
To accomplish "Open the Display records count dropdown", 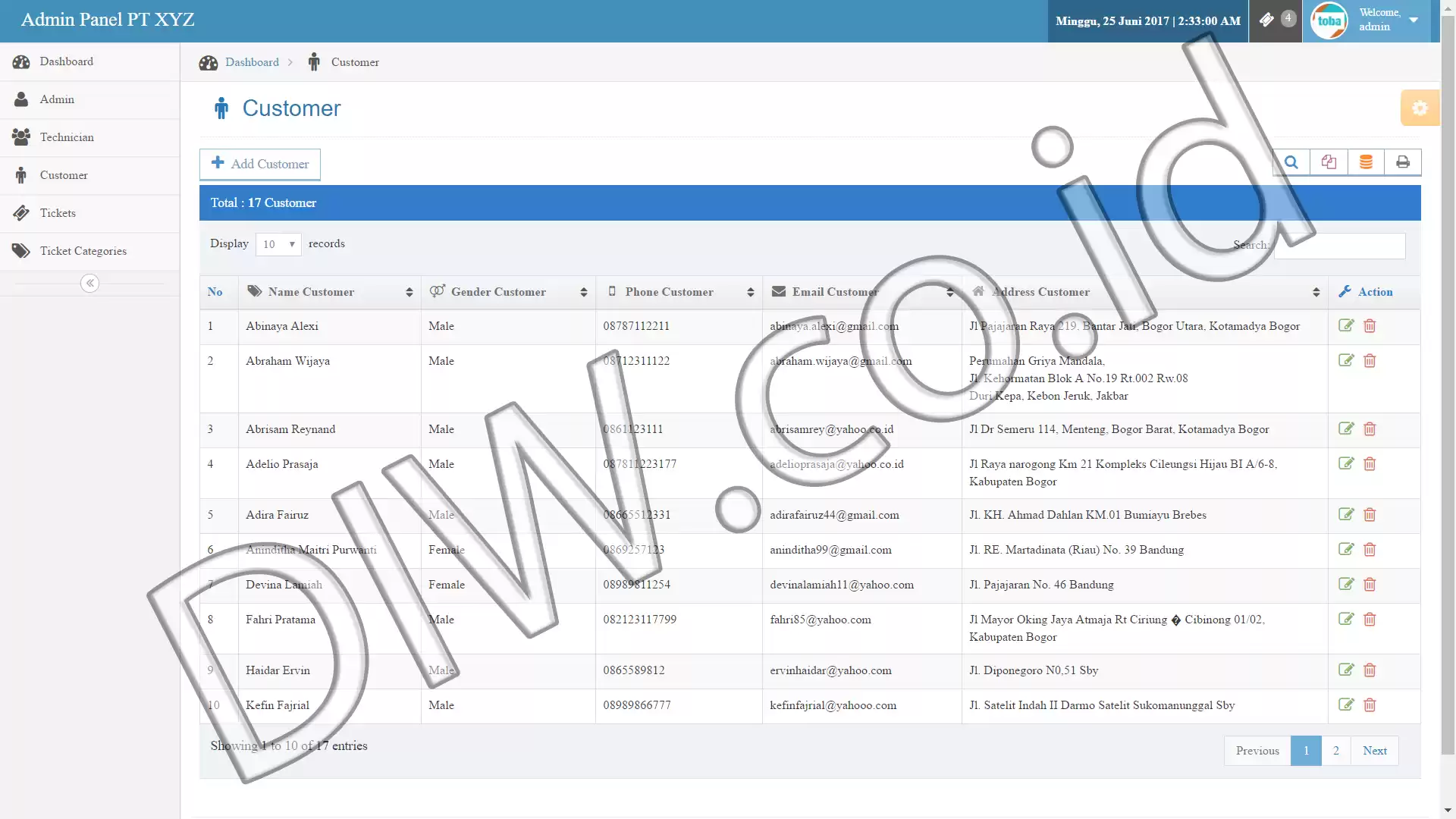I will [x=278, y=244].
